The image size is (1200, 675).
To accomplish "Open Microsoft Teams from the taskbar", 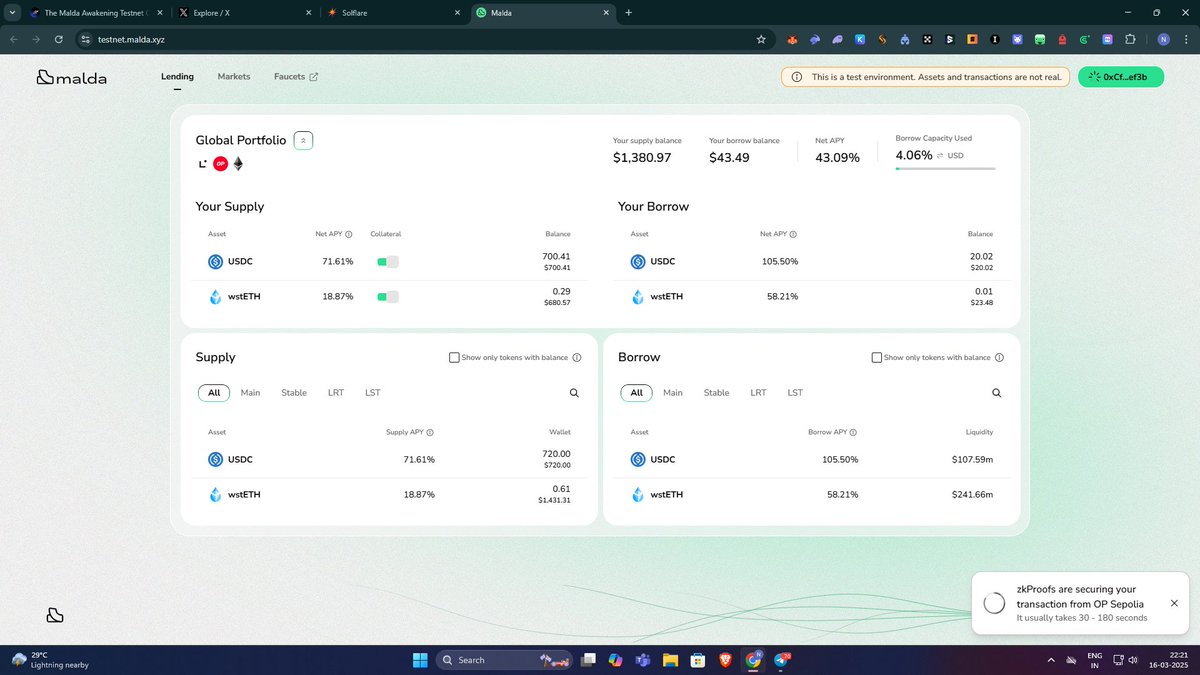I will click(x=642, y=659).
